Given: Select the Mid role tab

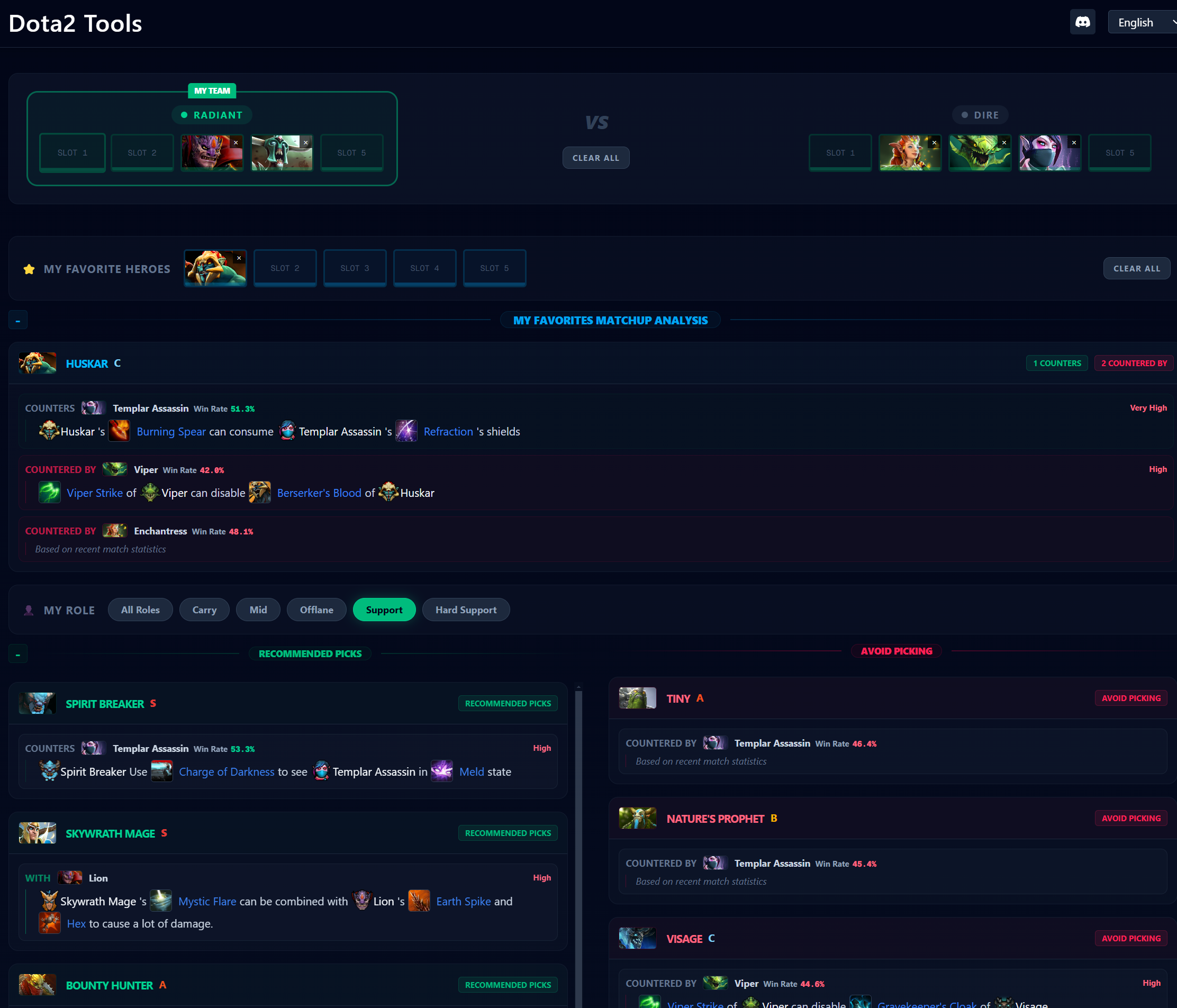Looking at the screenshot, I should (258, 610).
